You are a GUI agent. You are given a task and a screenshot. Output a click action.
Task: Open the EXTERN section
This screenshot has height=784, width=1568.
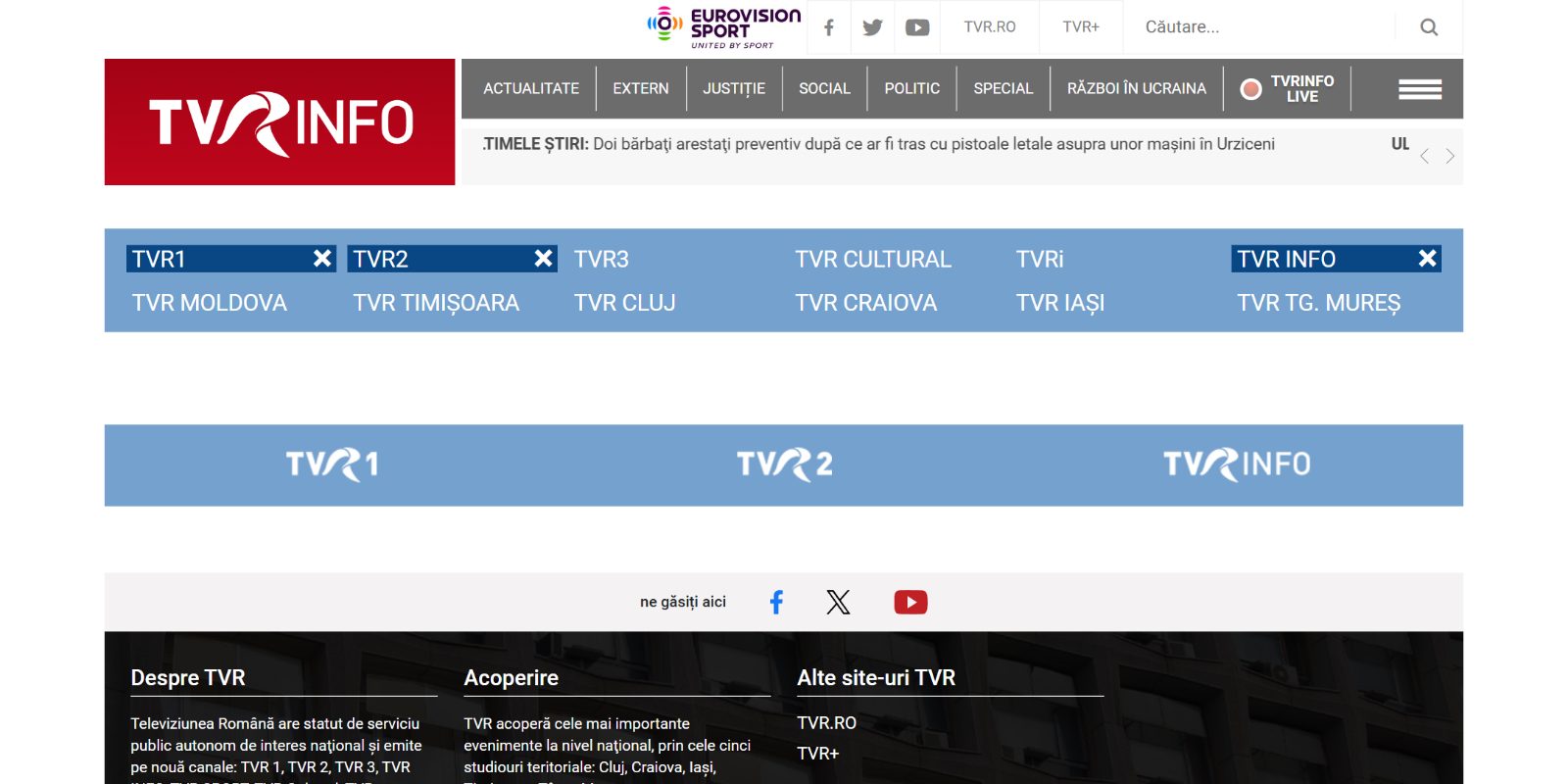pyautogui.click(x=641, y=89)
